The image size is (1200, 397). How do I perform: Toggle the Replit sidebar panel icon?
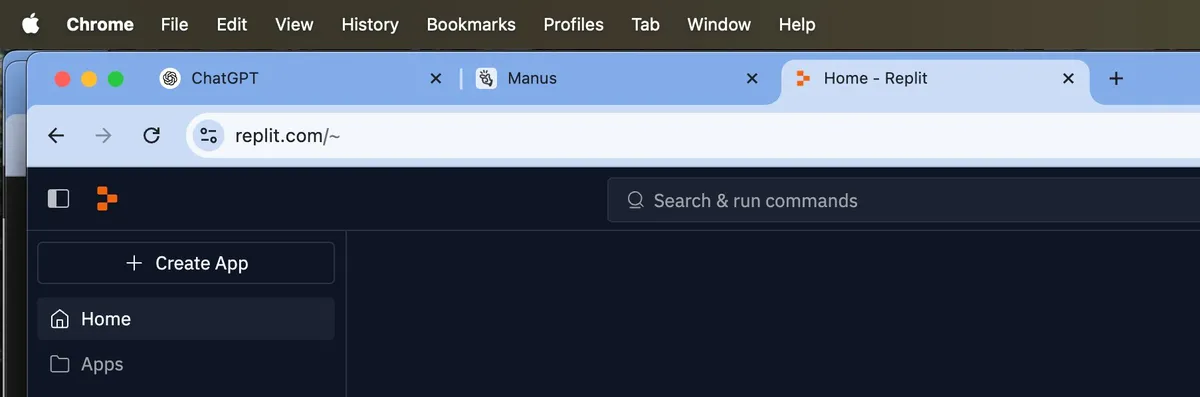(x=59, y=199)
